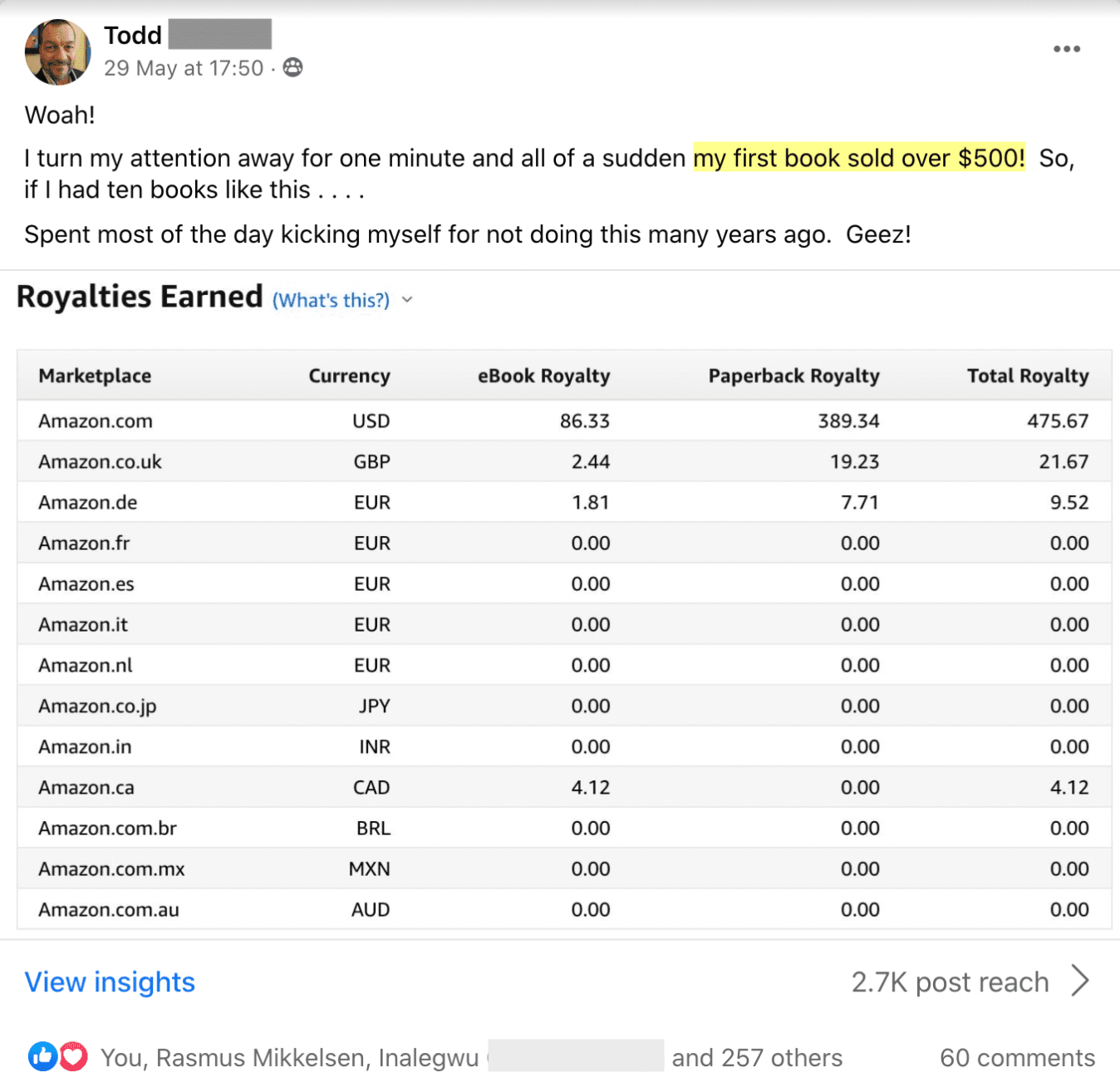Image resolution: width=1120 pixels, height=1087 pixels.
Task: Open the three-dots post options menu
Action: tap(1066, 49)
